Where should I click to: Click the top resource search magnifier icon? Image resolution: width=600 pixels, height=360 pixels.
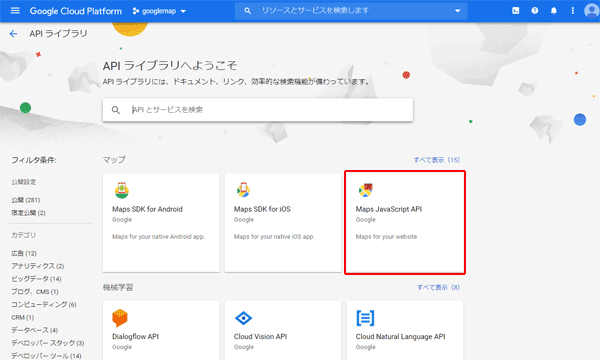pos(248,11)
